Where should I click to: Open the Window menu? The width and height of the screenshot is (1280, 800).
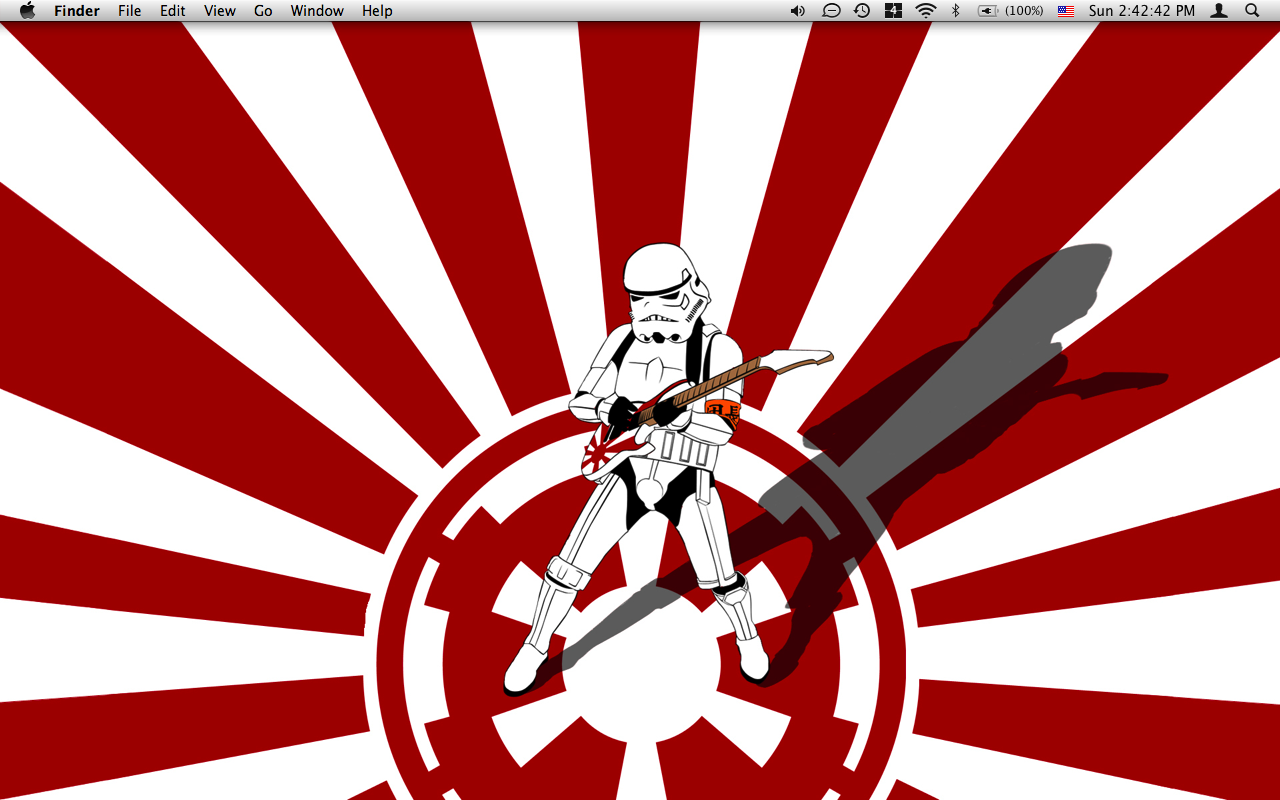click(x=317, y=11)
